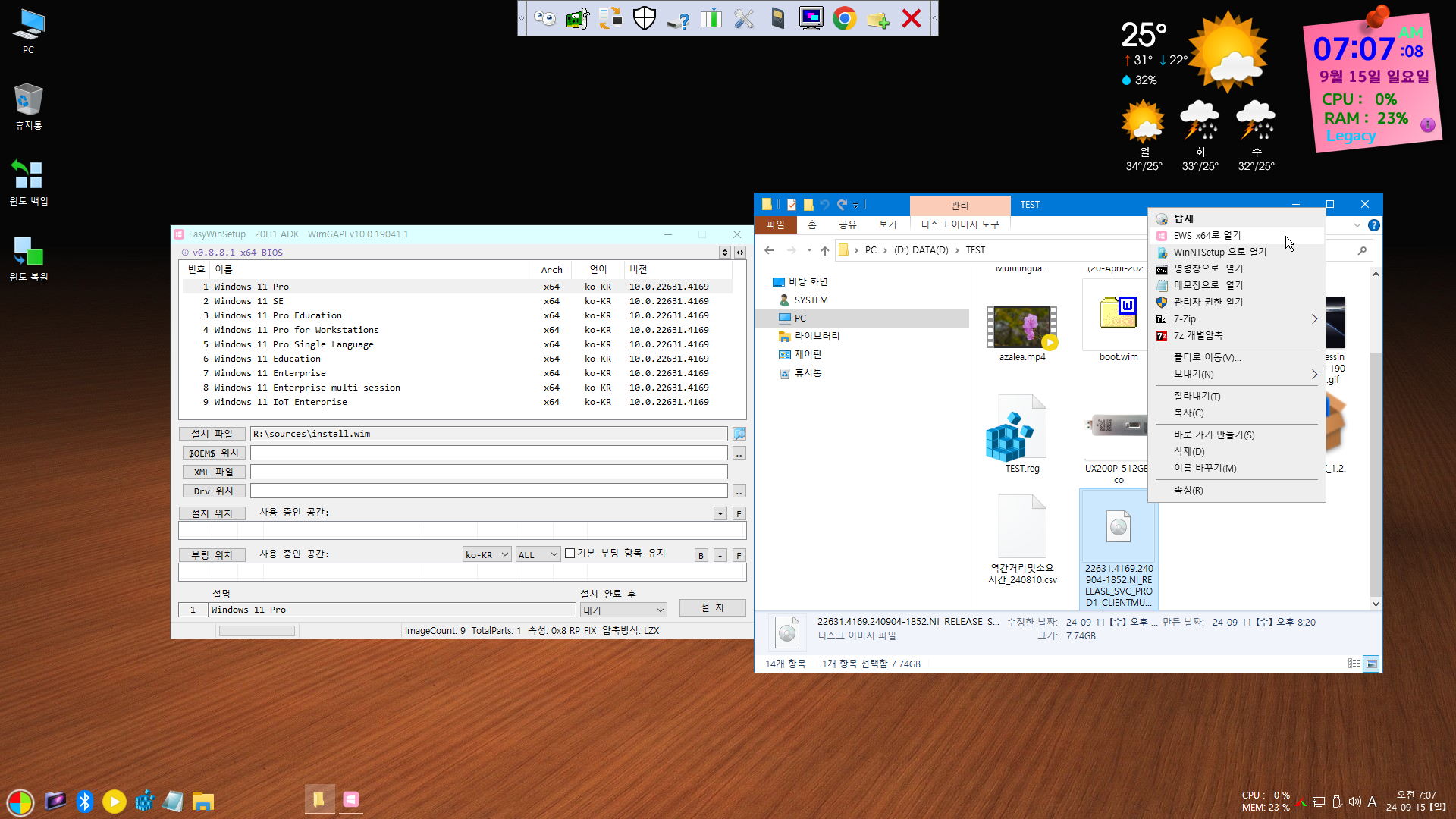Open the ko-KR language dropdown

[486, 554]
